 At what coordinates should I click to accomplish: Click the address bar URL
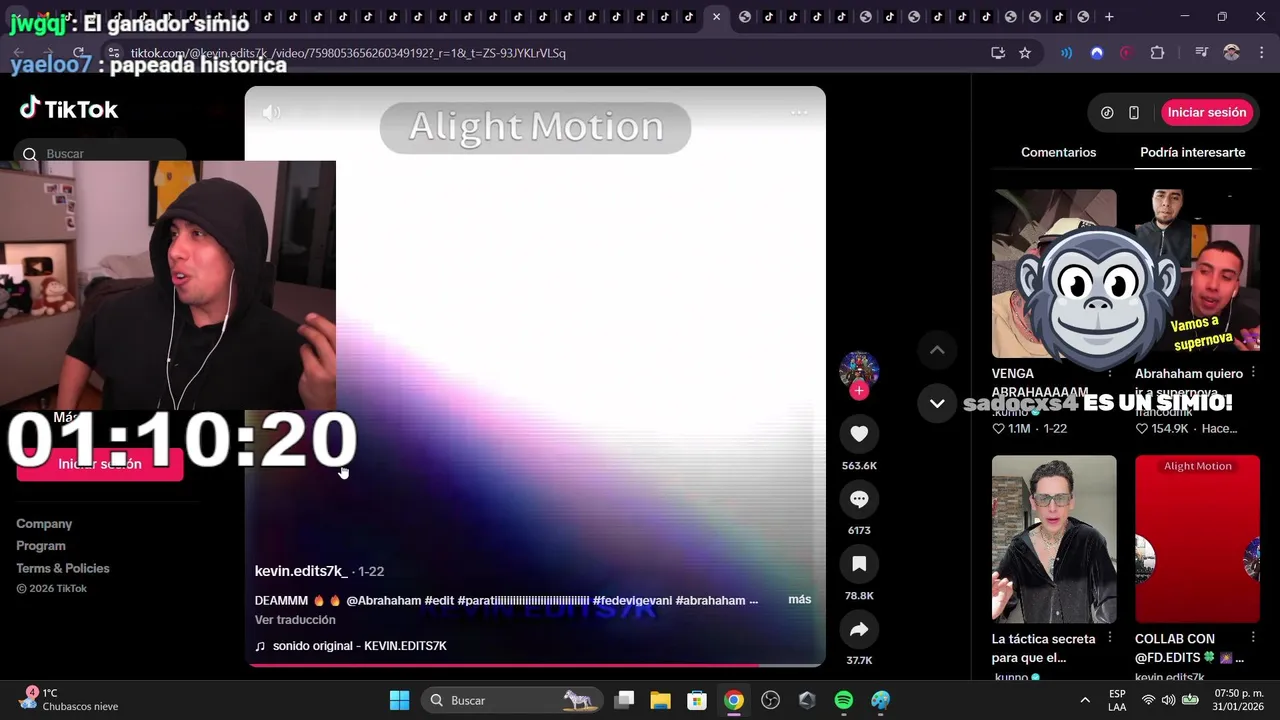(348, 53)
